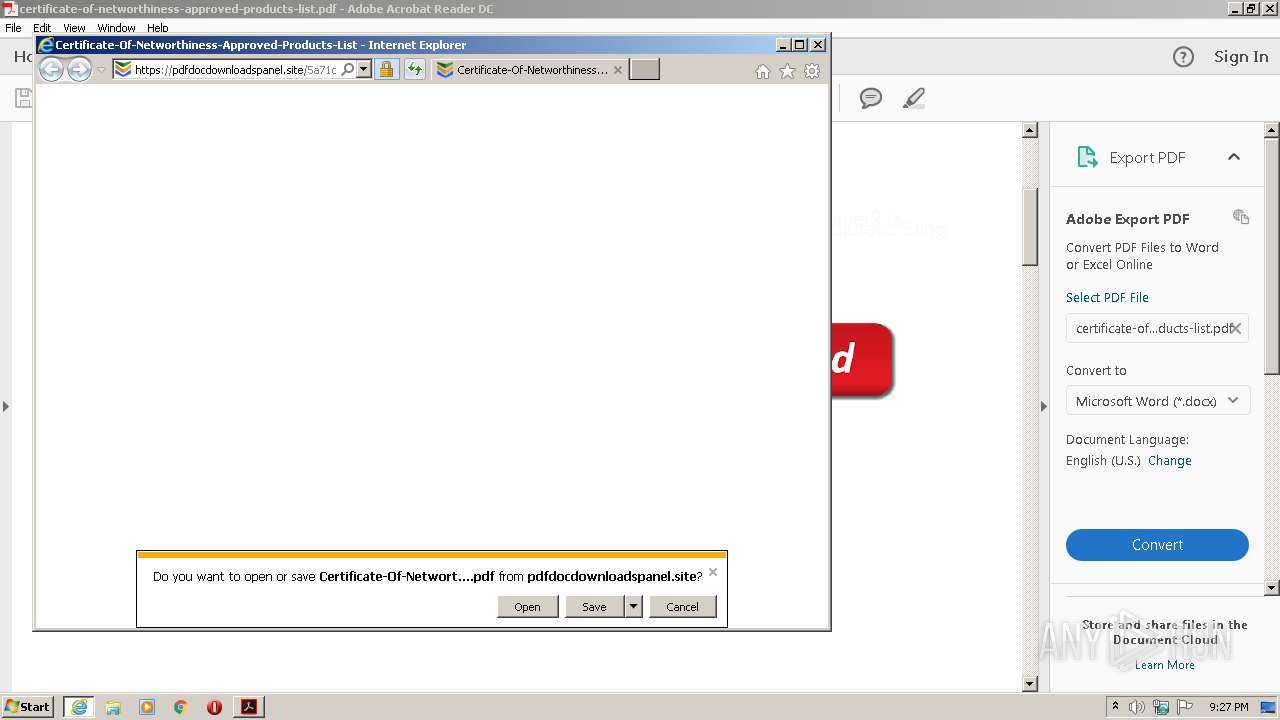The height and width of the screenshot is (720, 1280).
Task: Click the Save icon in Acrobat toolbar
Action: tap(22, 98)
